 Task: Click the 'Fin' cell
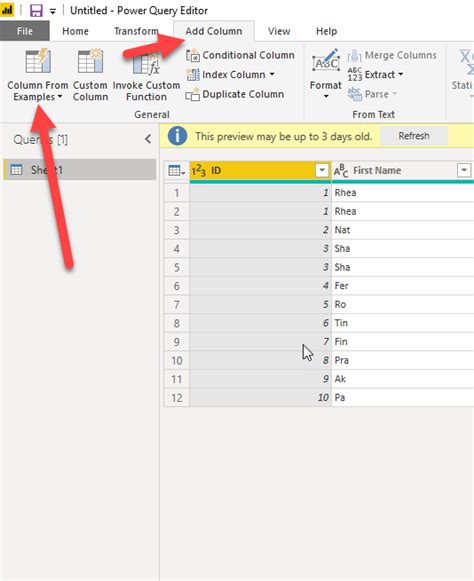pos(402,342)
